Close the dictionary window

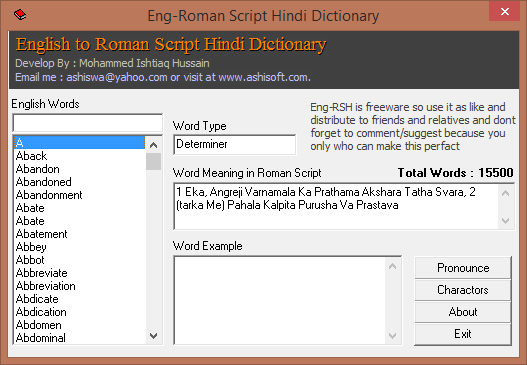504,11
